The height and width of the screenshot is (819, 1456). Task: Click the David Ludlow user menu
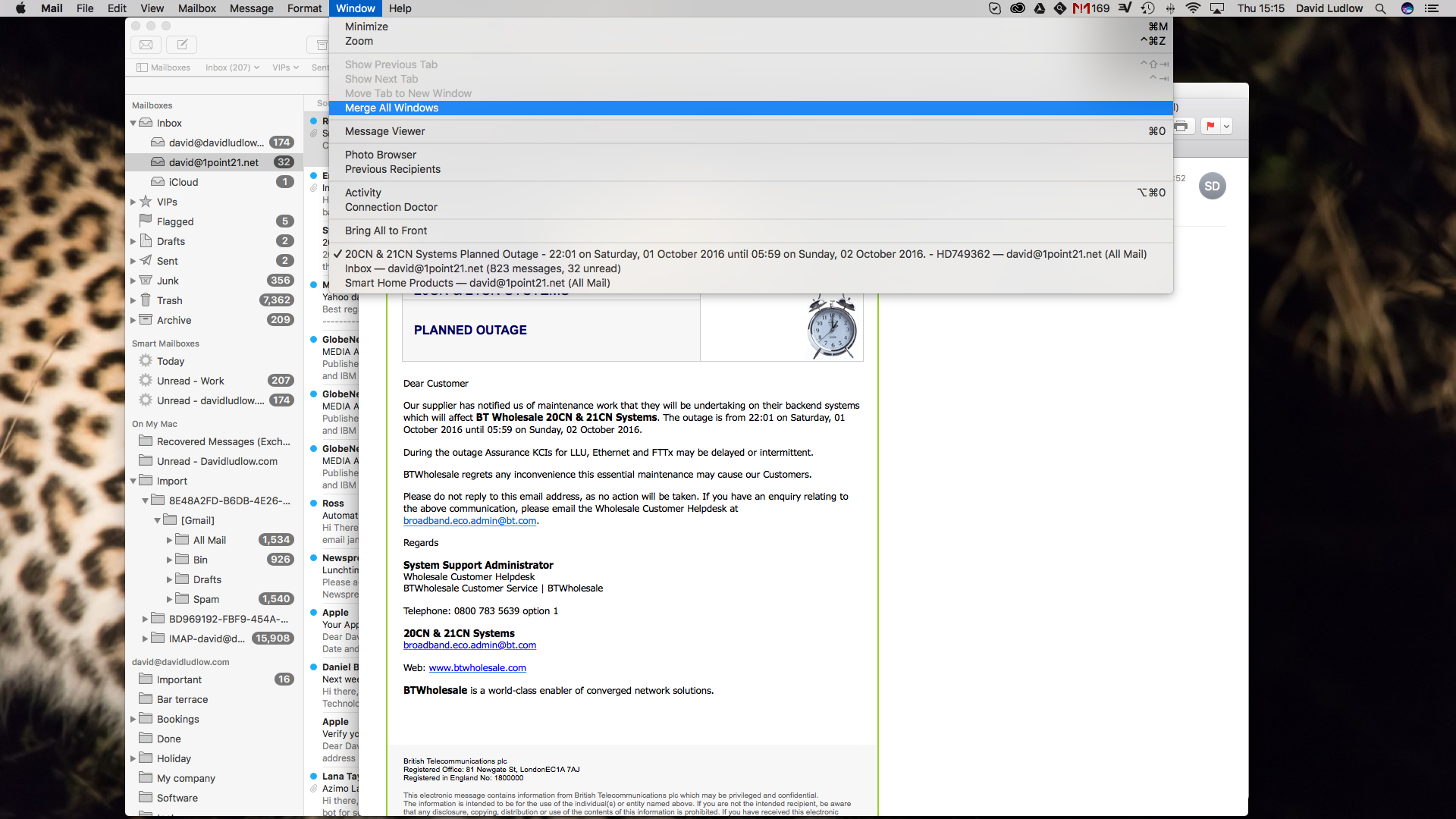pyautogui.click(x=1329, y=8)
